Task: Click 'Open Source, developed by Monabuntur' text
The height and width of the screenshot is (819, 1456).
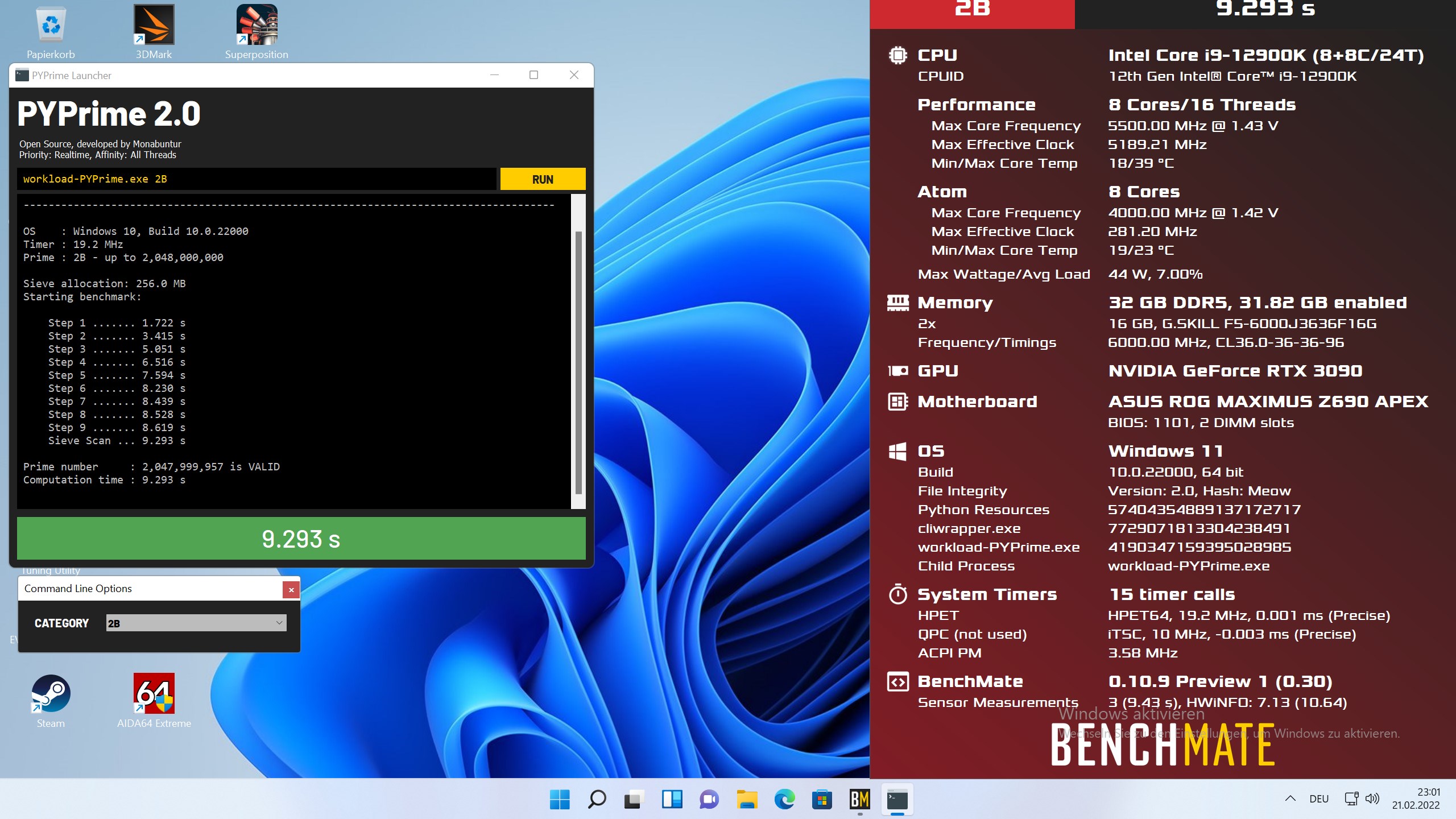Action: click(x=100, y=144)
